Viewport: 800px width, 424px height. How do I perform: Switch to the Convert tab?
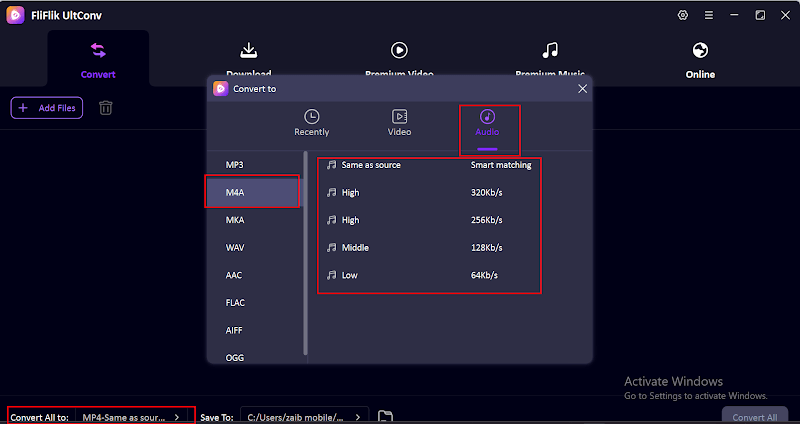[98, 61]
